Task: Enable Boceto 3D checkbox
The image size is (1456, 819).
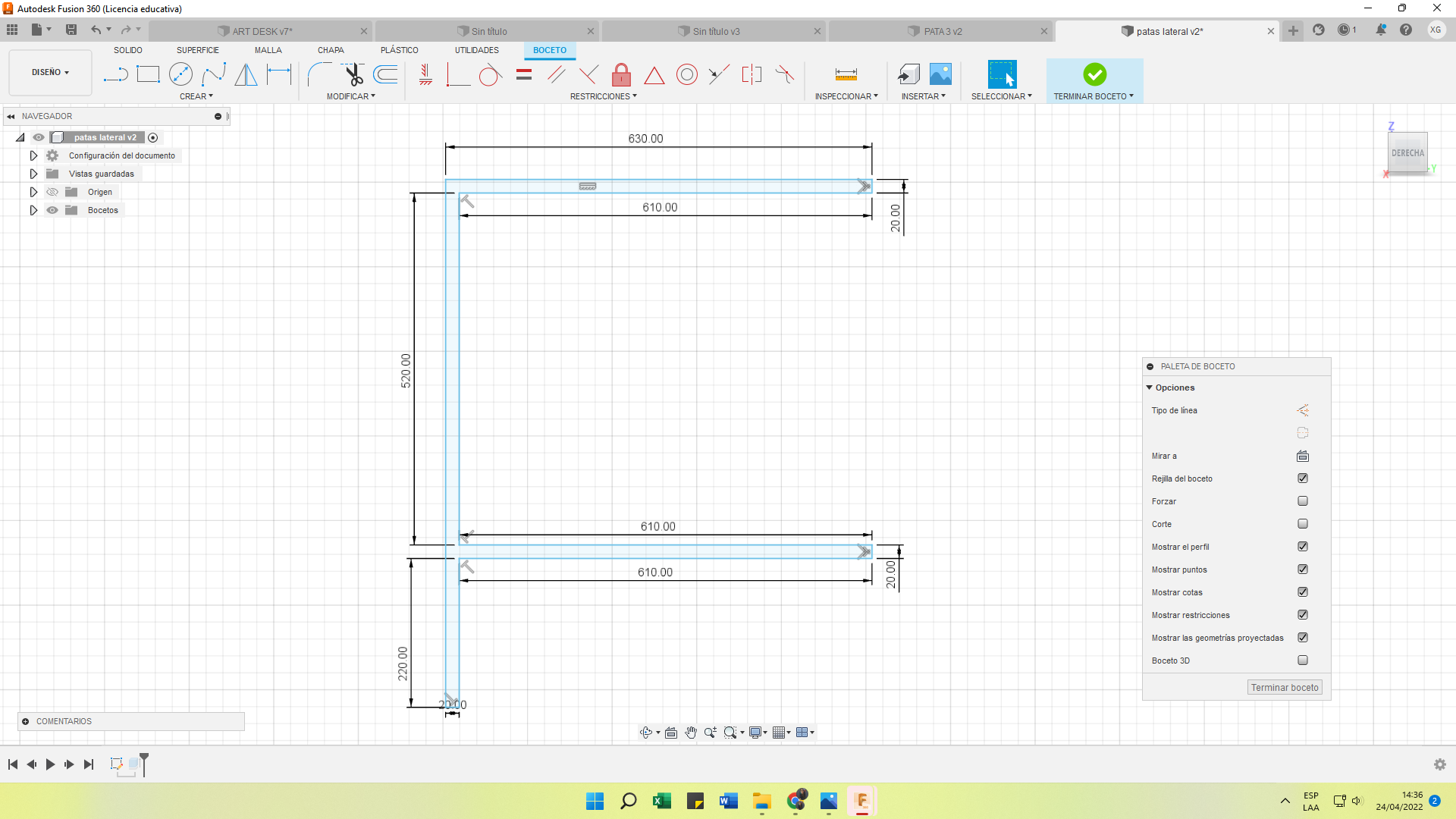Action: click(x=1303, y=661)
